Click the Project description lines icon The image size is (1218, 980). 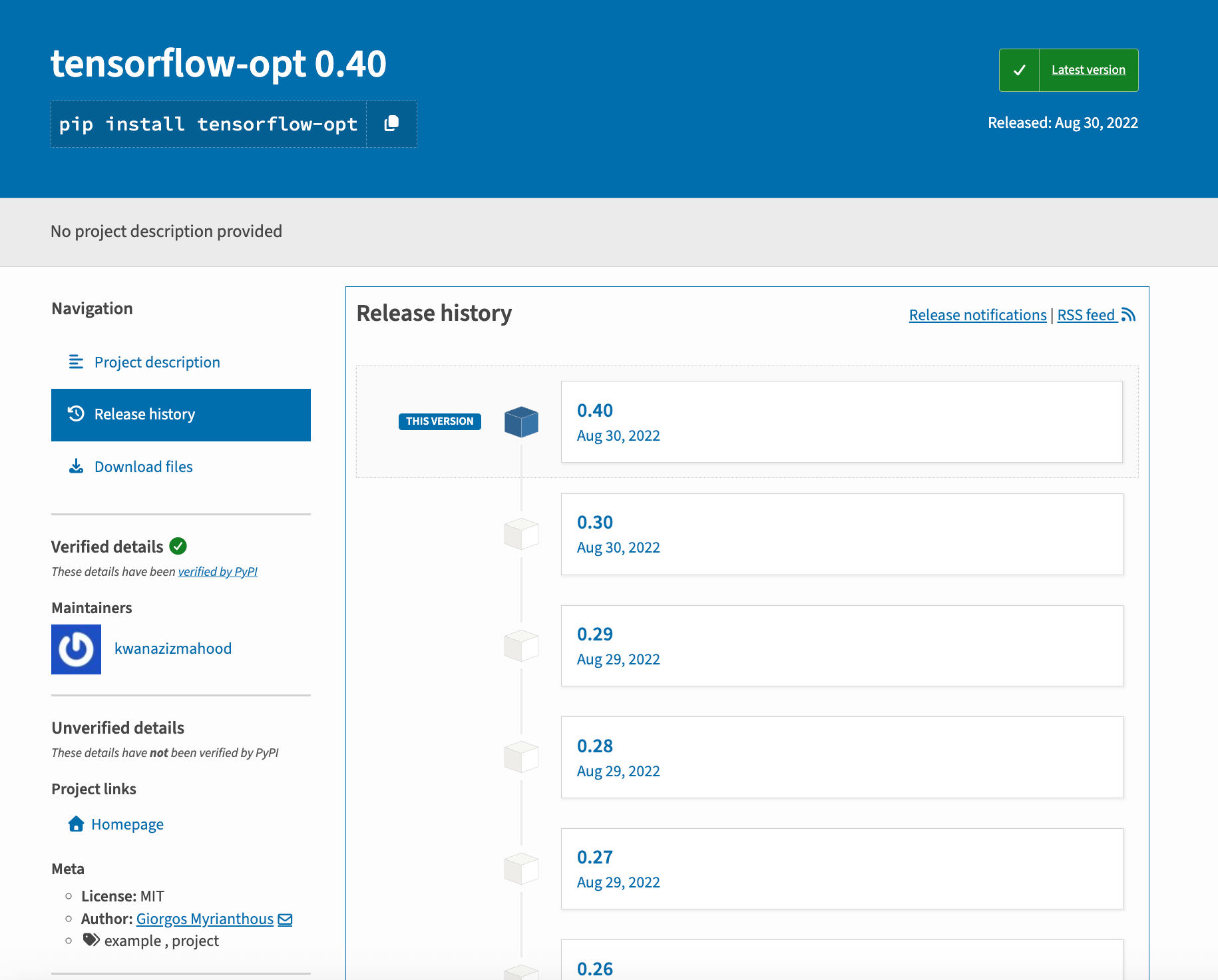pos(76,362)
